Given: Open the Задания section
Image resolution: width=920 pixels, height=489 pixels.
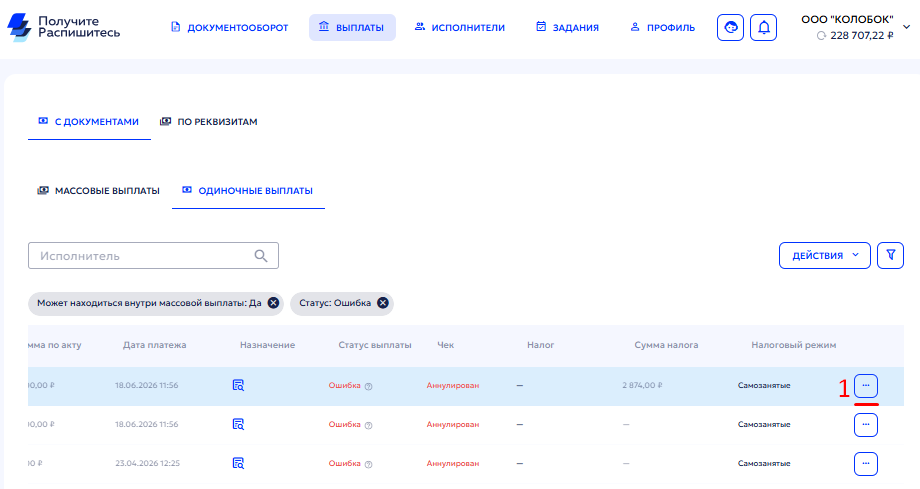Looking at the screenshot, I should point(567,28).
